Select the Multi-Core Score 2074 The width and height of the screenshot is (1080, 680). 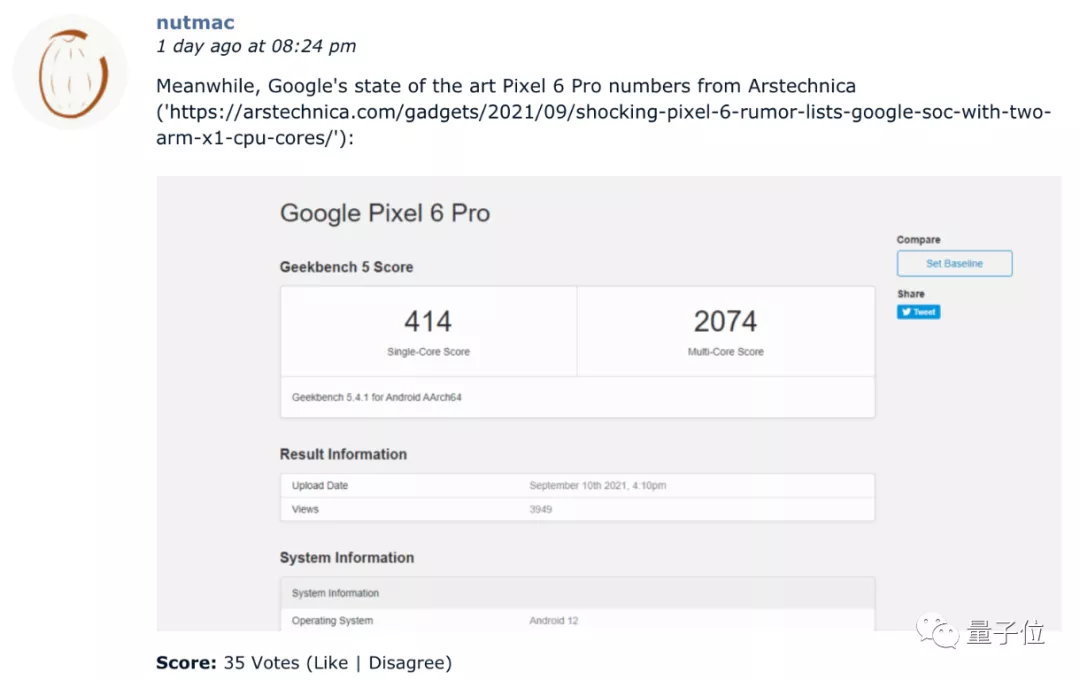tap(725, 321)
